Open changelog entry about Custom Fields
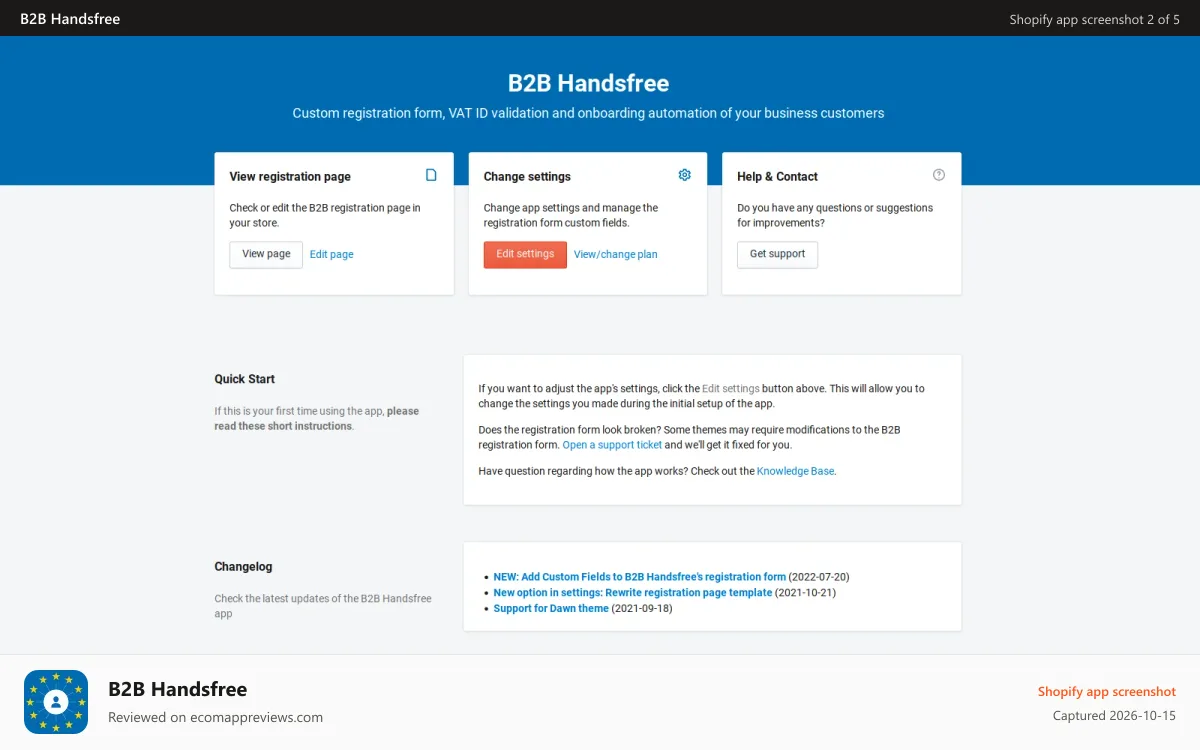The image size is (1200, 750). tap(640, 577)
